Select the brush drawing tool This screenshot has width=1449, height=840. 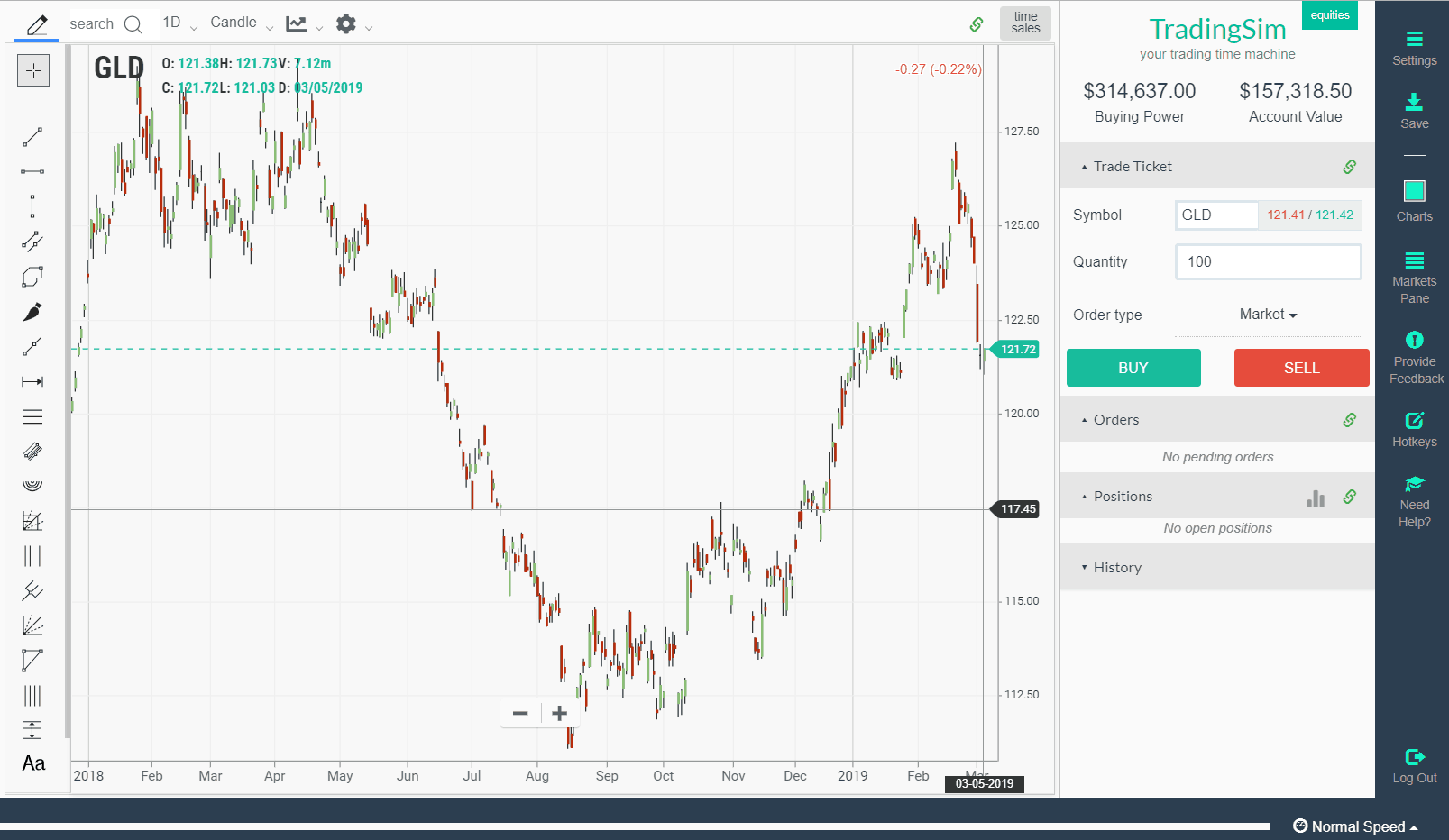32,311
